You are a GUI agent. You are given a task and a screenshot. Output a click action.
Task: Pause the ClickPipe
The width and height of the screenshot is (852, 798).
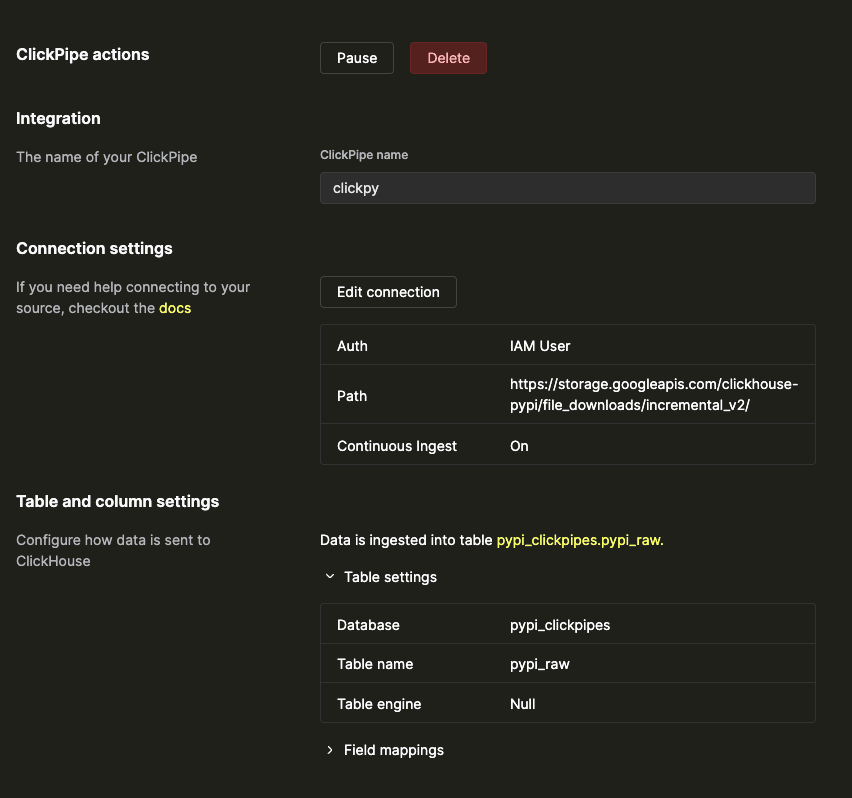click(x=357, y=58)
